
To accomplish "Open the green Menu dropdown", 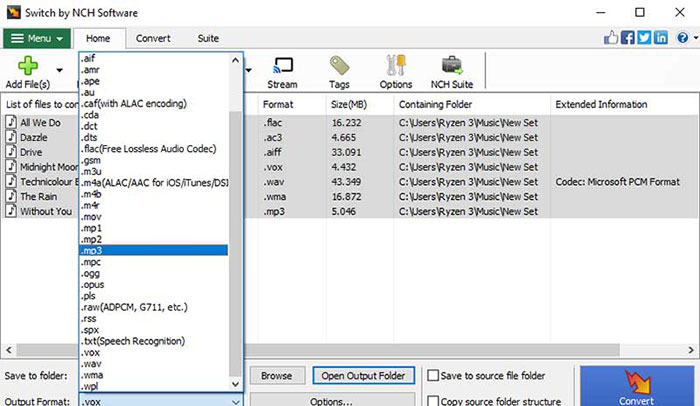I will 37,38.
